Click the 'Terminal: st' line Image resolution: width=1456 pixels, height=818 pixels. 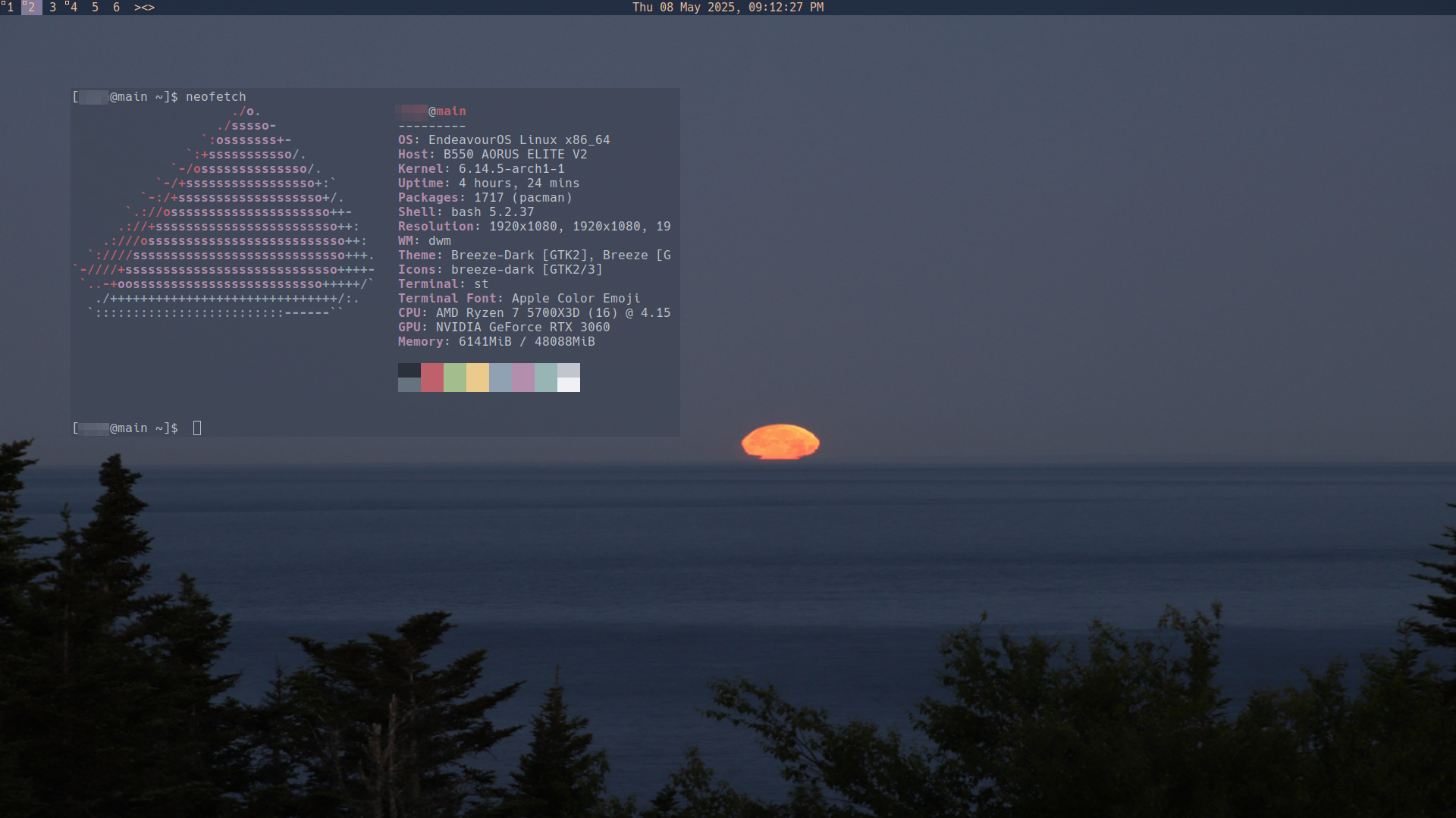click(x=444, y=284)
